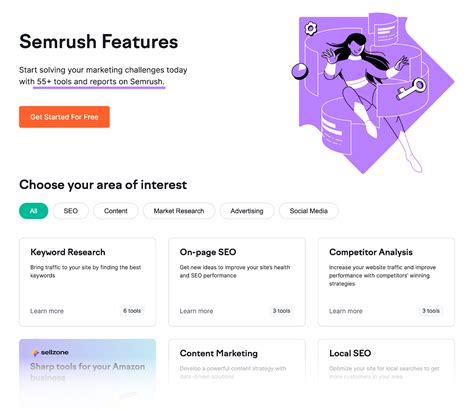Choose the Market Research filter
Image resolution: width=474 pixels, height=411 pixels.
coord(179,211)
